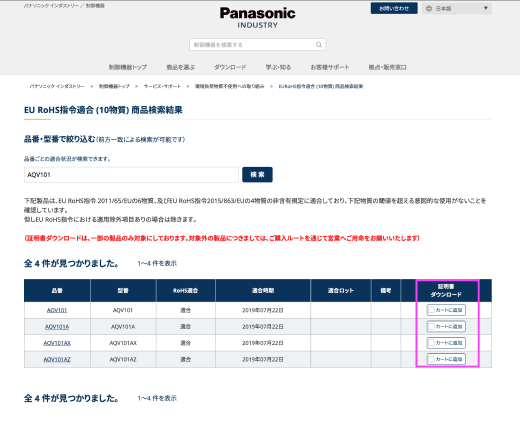Click the RoHS適合 column header
The height and width of the screenshot is (427, 520).
(185, 291)
